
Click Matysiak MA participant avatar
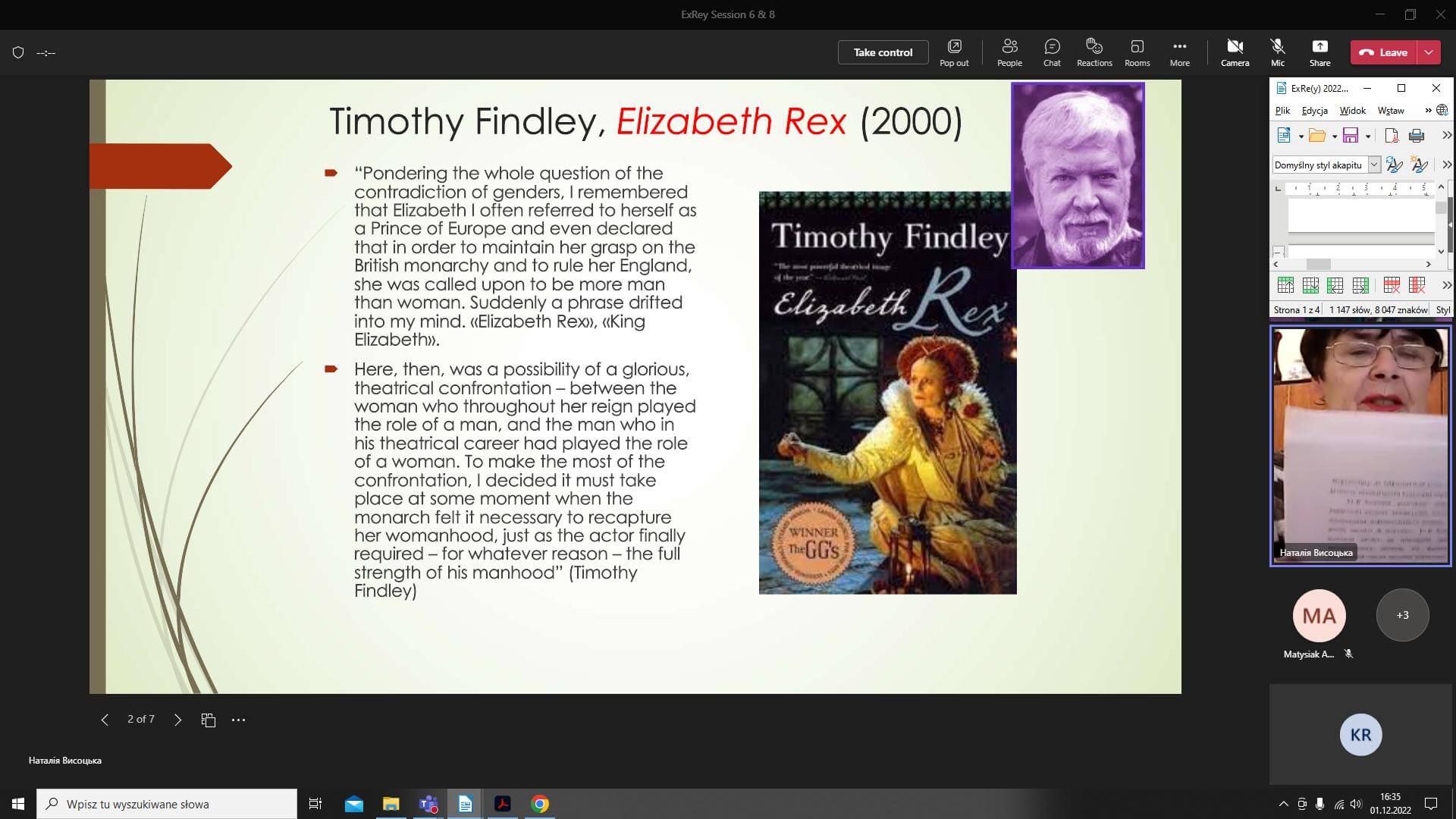(1319, 615)
